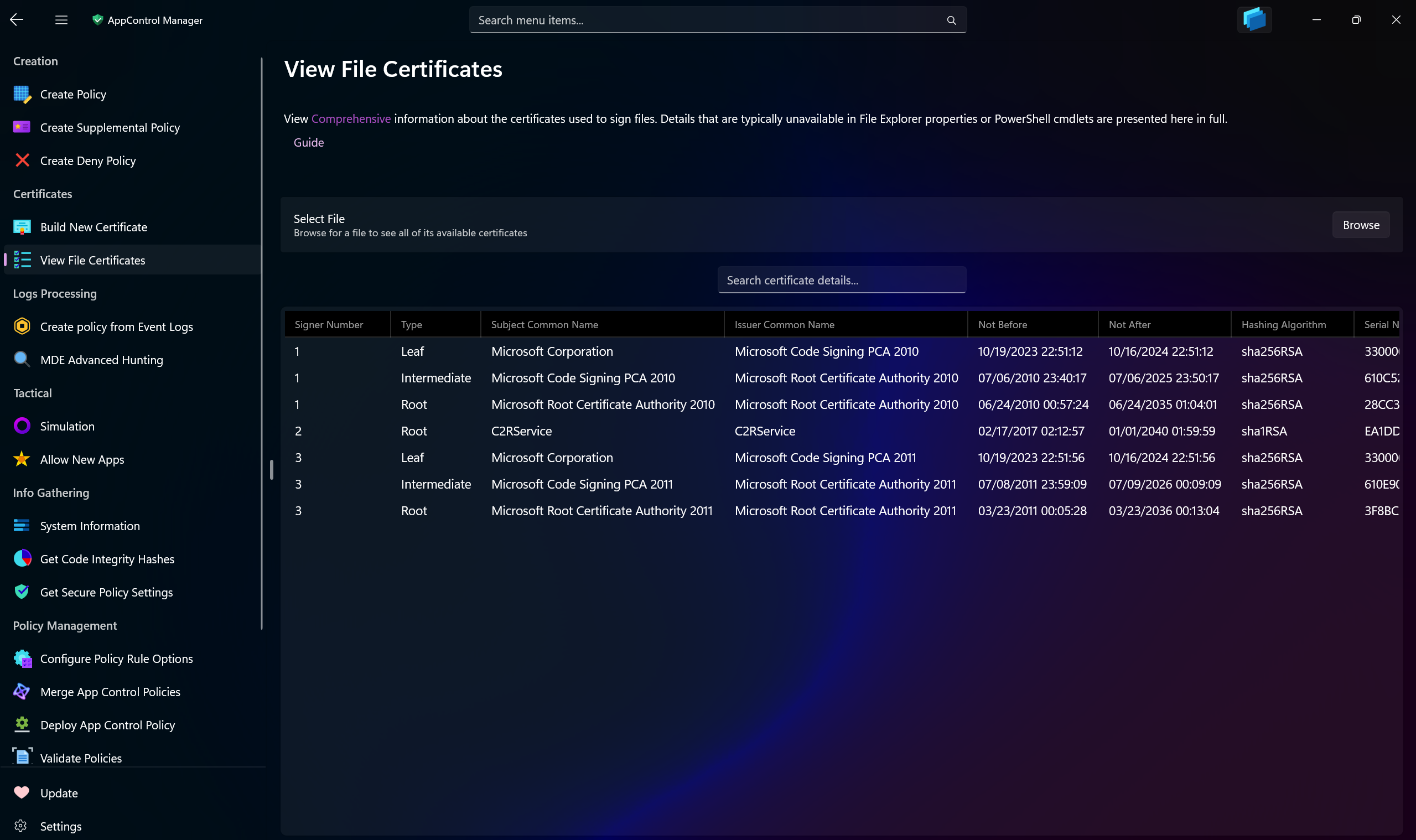Image resolution: width=1416 pixels, height=840 pixels.
Task: Expand the Info Gathering section
Action: pyautogui.click(x=50, y=492)
